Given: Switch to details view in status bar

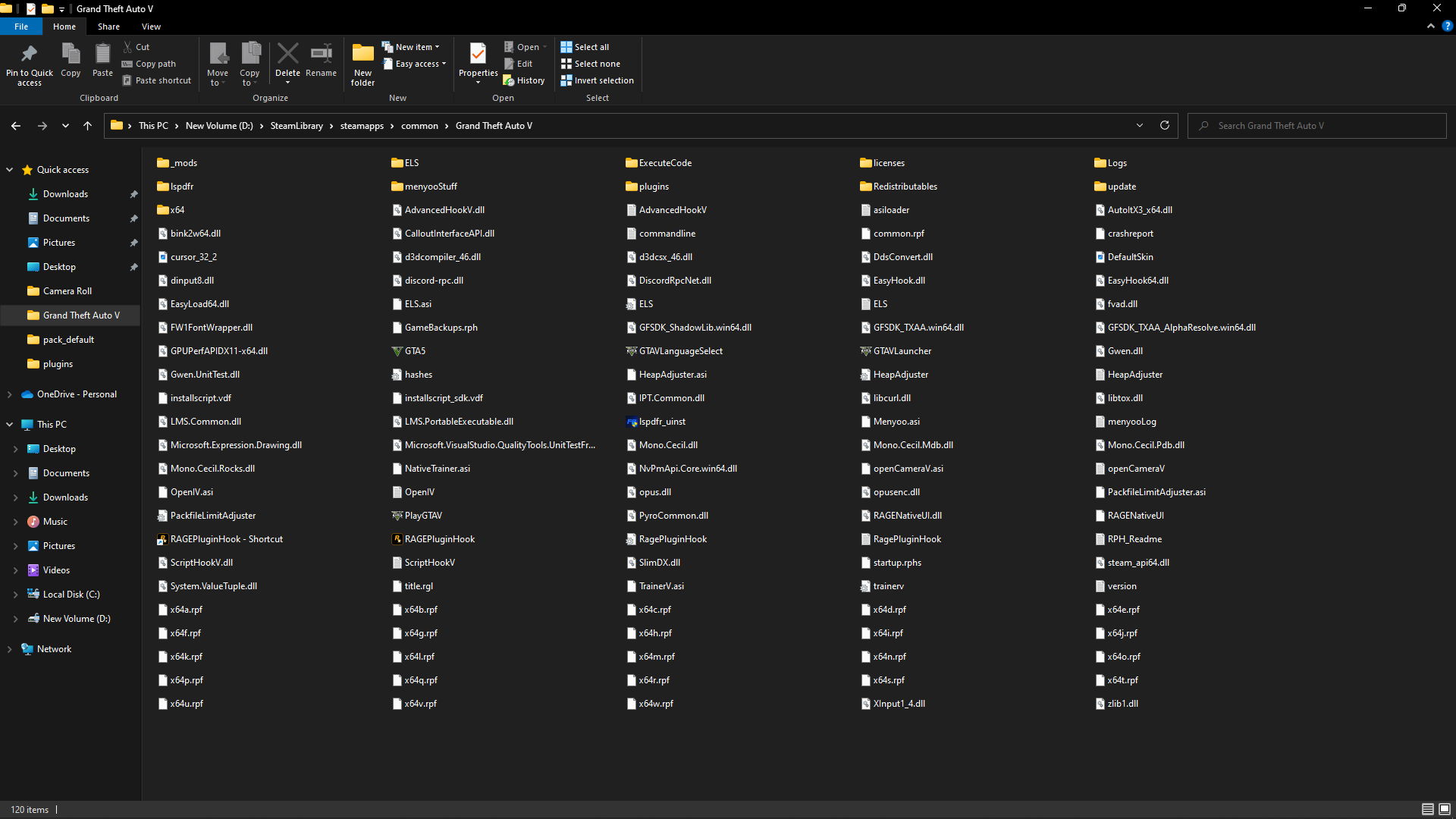Looking at the screenshot, I should point(1427,809).
